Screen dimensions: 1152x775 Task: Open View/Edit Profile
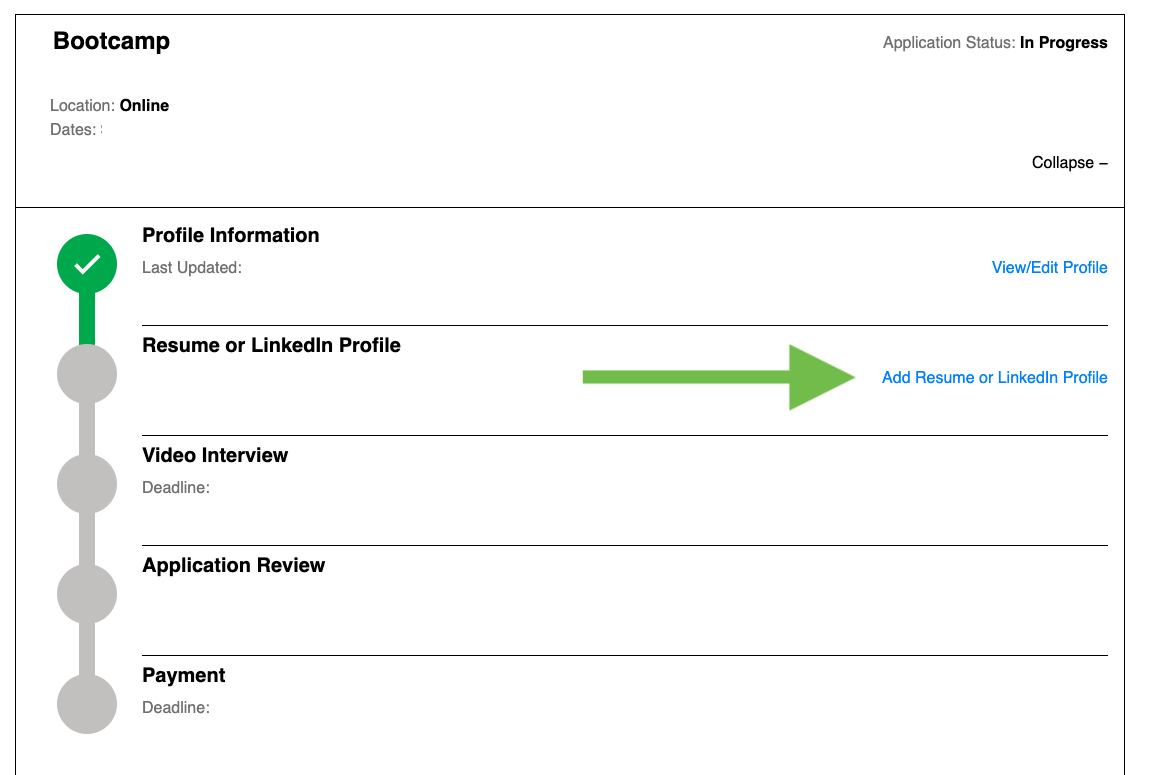[1049, 267]
